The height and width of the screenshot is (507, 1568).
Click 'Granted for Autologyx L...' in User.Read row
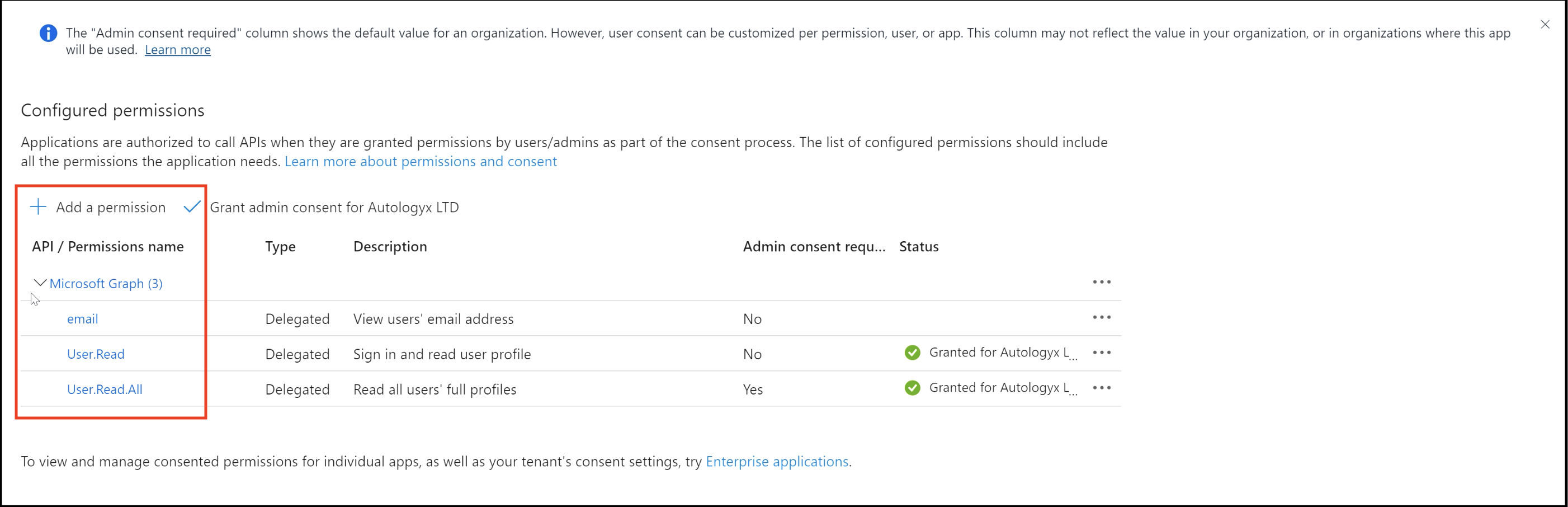coord(1003,353)
